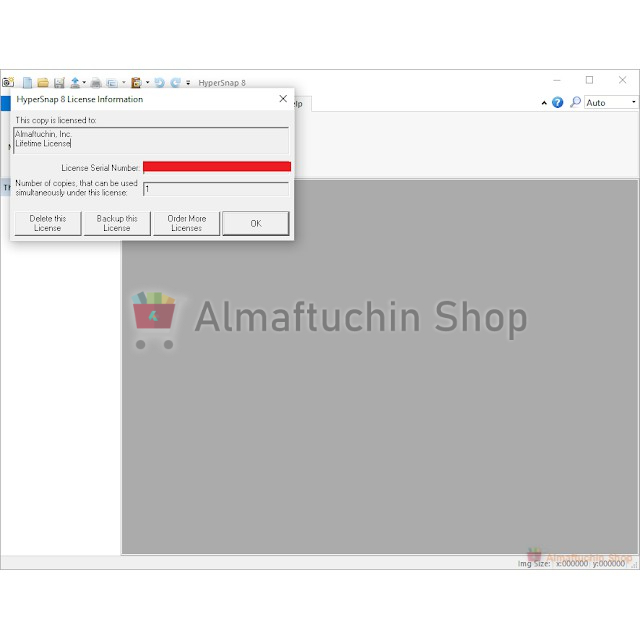Click Backup this License button
Screen dimensions: 640x640
pyautogui.click(x=117, y=223)
